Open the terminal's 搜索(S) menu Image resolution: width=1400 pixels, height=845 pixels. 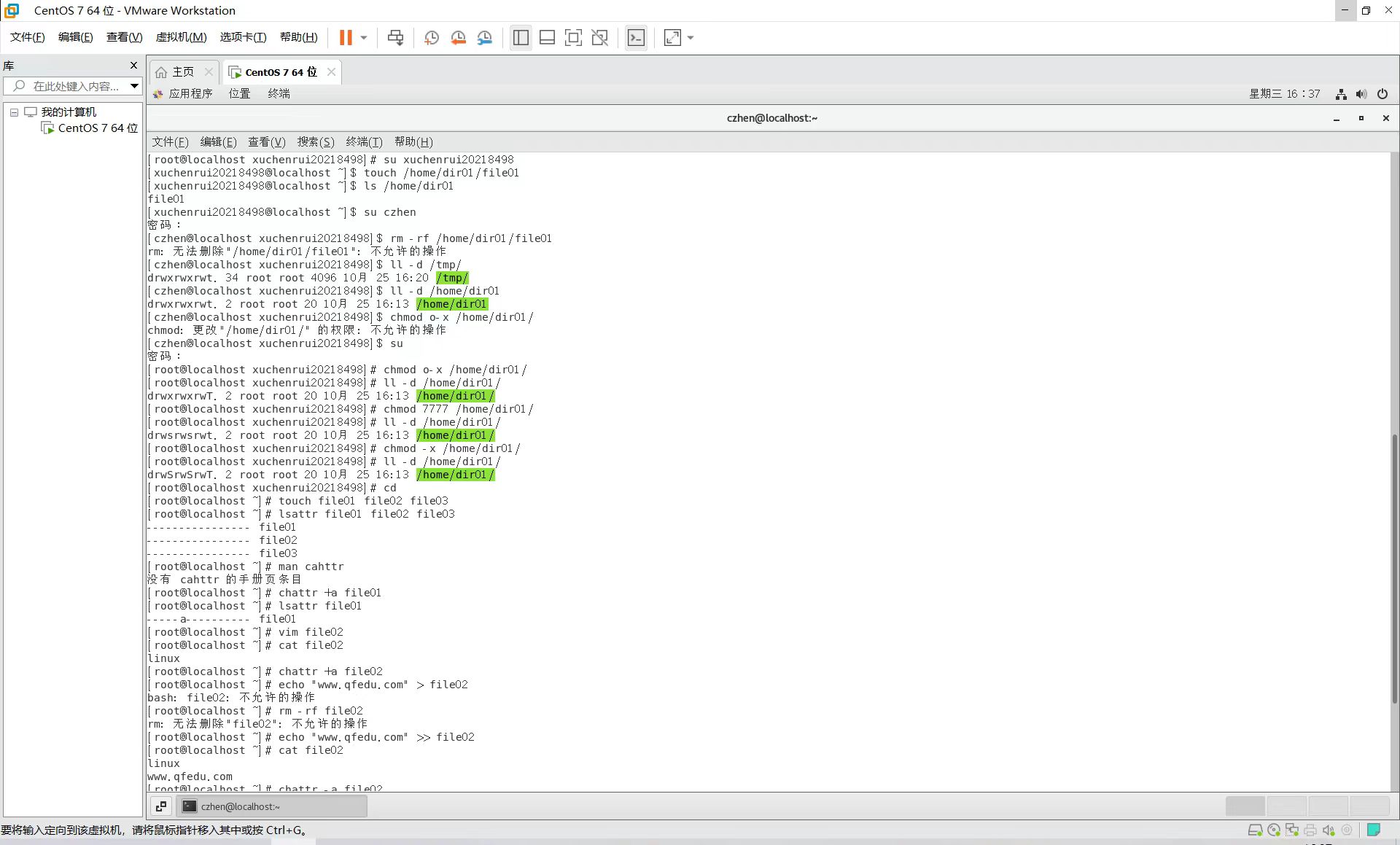315,141
